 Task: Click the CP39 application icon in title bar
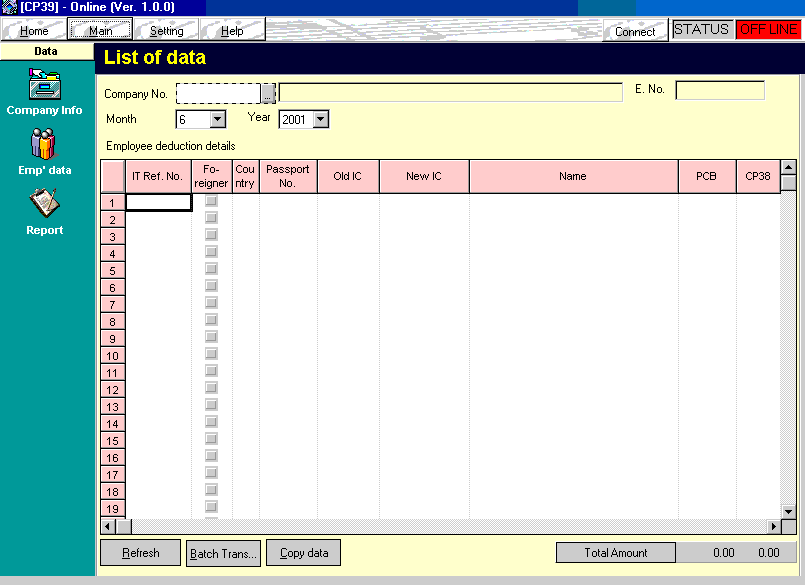[x=9, y=7]
